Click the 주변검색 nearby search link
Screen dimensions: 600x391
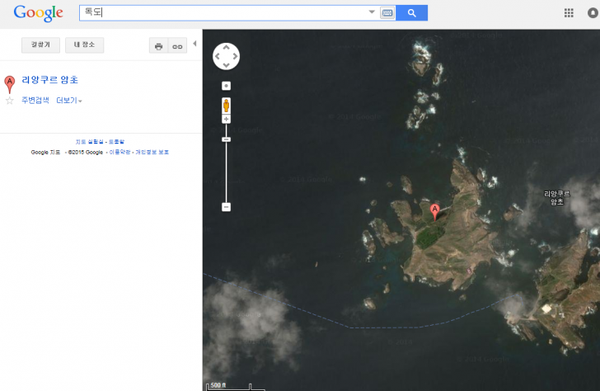coord(35,100)
